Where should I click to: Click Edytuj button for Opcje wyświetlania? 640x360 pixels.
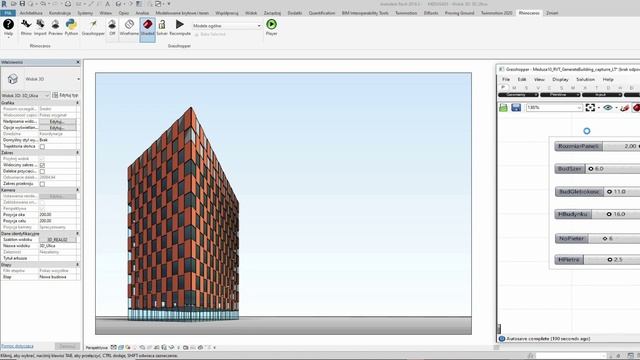57,128
